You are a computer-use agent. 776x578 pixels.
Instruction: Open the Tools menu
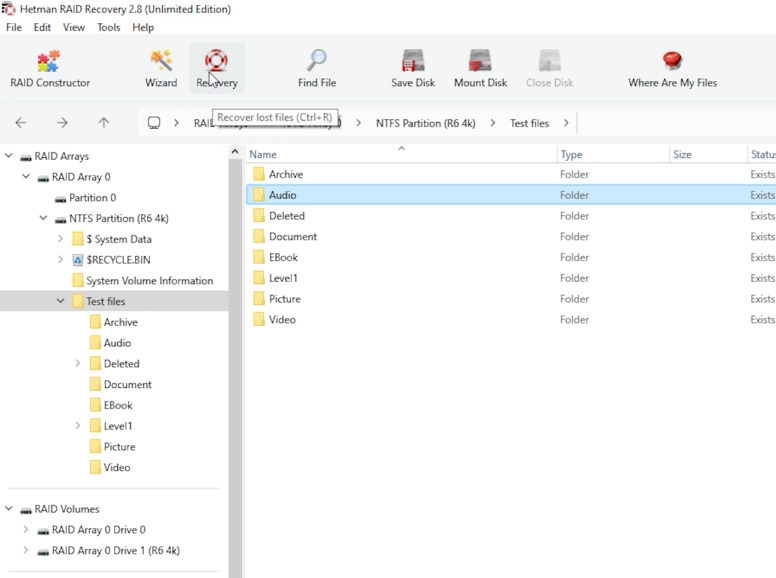tap(108, 27)
